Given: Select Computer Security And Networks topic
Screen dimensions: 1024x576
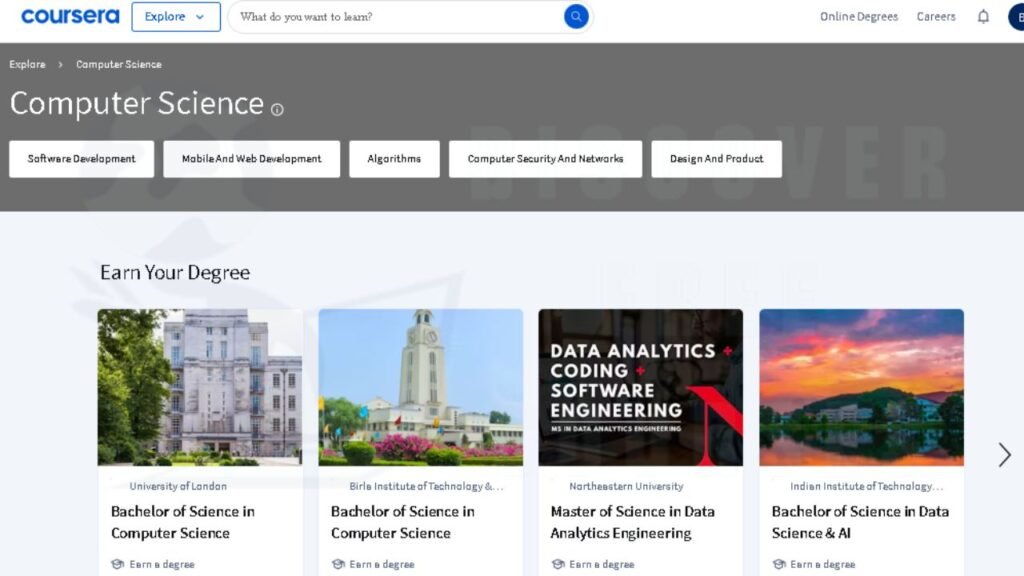Looking at the screenshot, I should click(x=545, y=159).
